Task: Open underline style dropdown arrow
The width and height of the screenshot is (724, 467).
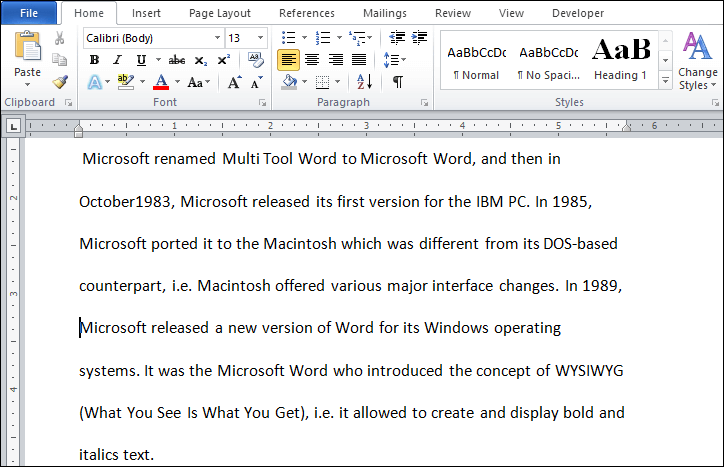Action: [158, 60]
